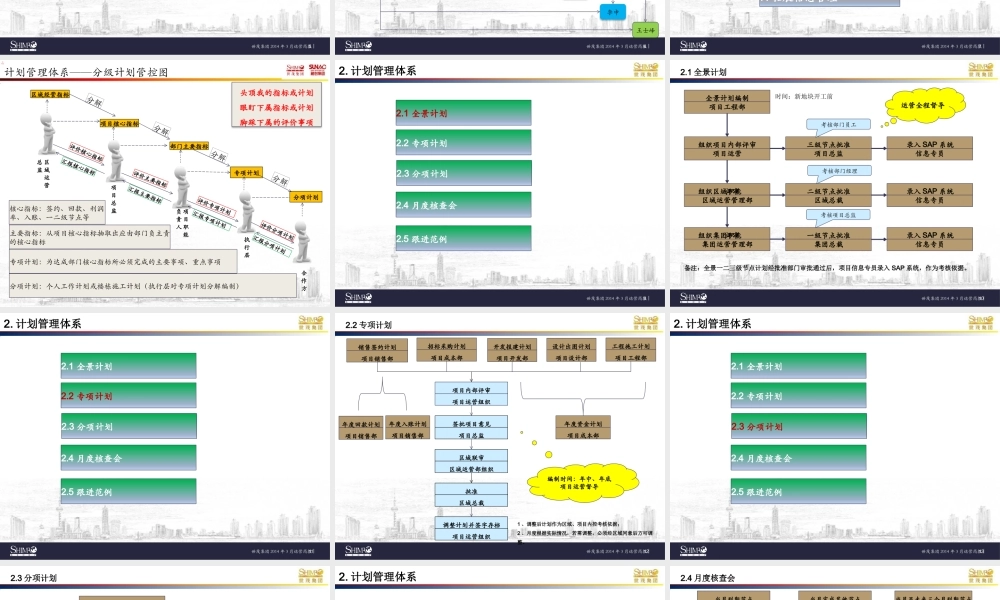Select the 一级节点批准 集团总裁 box
This screenshot has height=600, width=1000.
828,239
